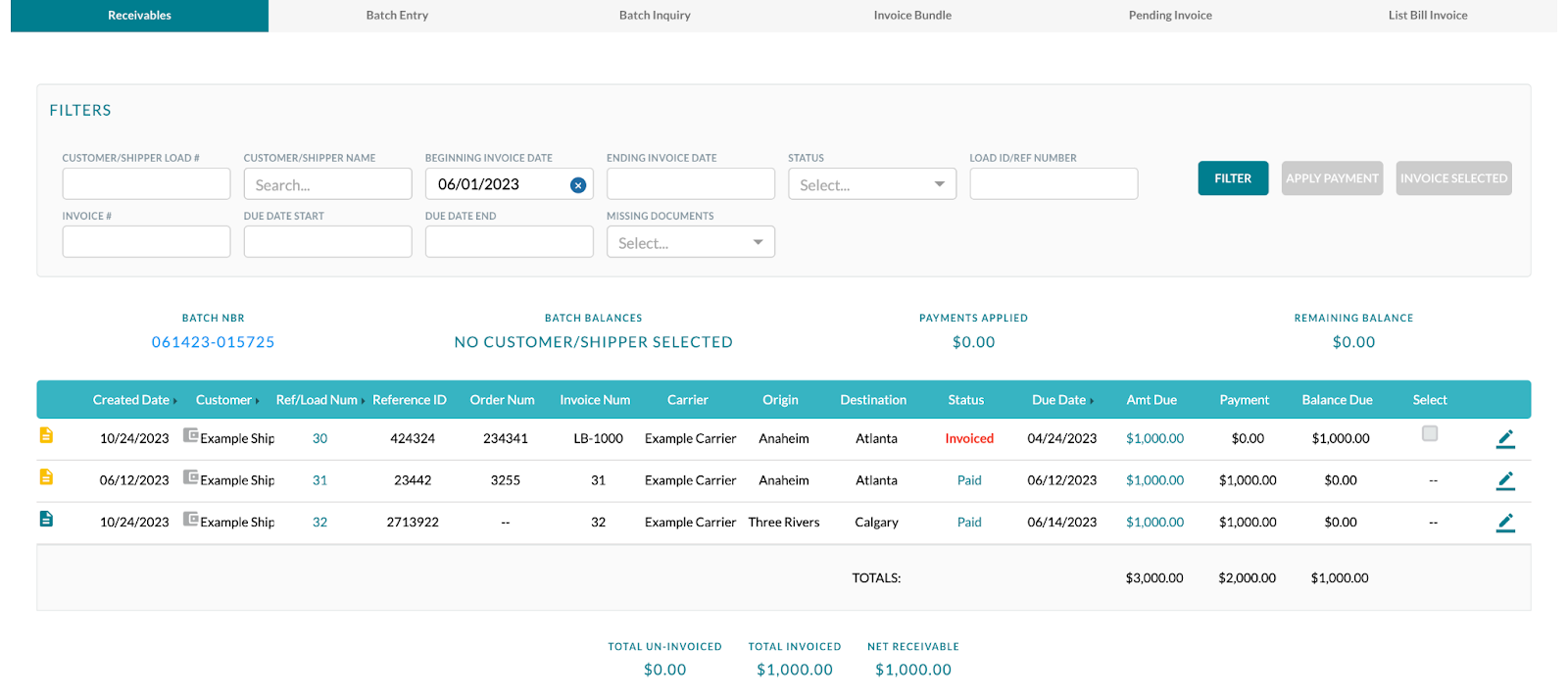Click Amt Due $1,000.00 in 06/12/2023 due row
Viewport: 1568px width, 699px height.
pyautogui.click(x=1154, y=480)
